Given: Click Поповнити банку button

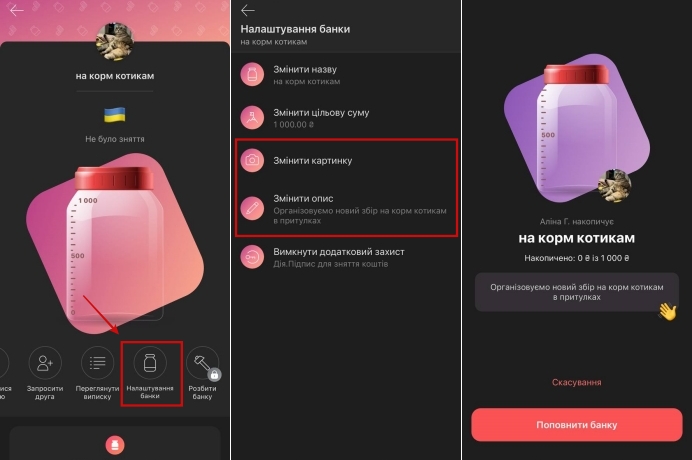Looking at the screenshot, I should point(577,425).
